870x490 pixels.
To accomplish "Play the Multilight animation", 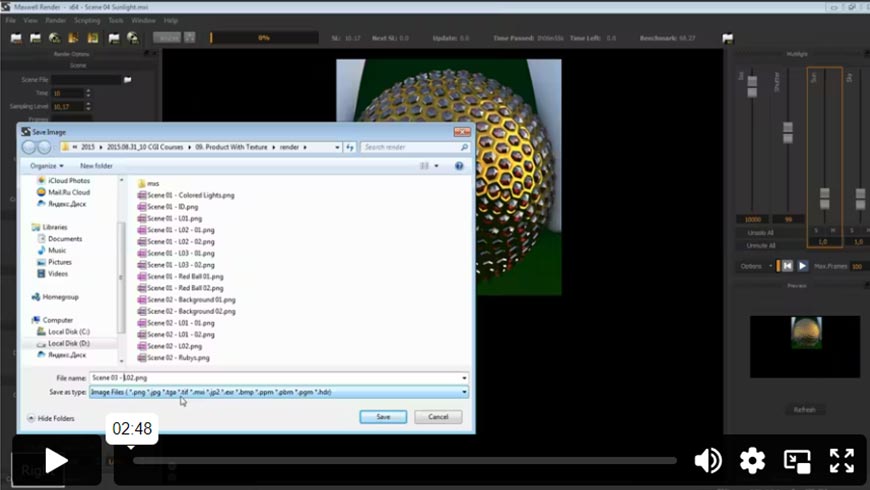I will point(802,266).
